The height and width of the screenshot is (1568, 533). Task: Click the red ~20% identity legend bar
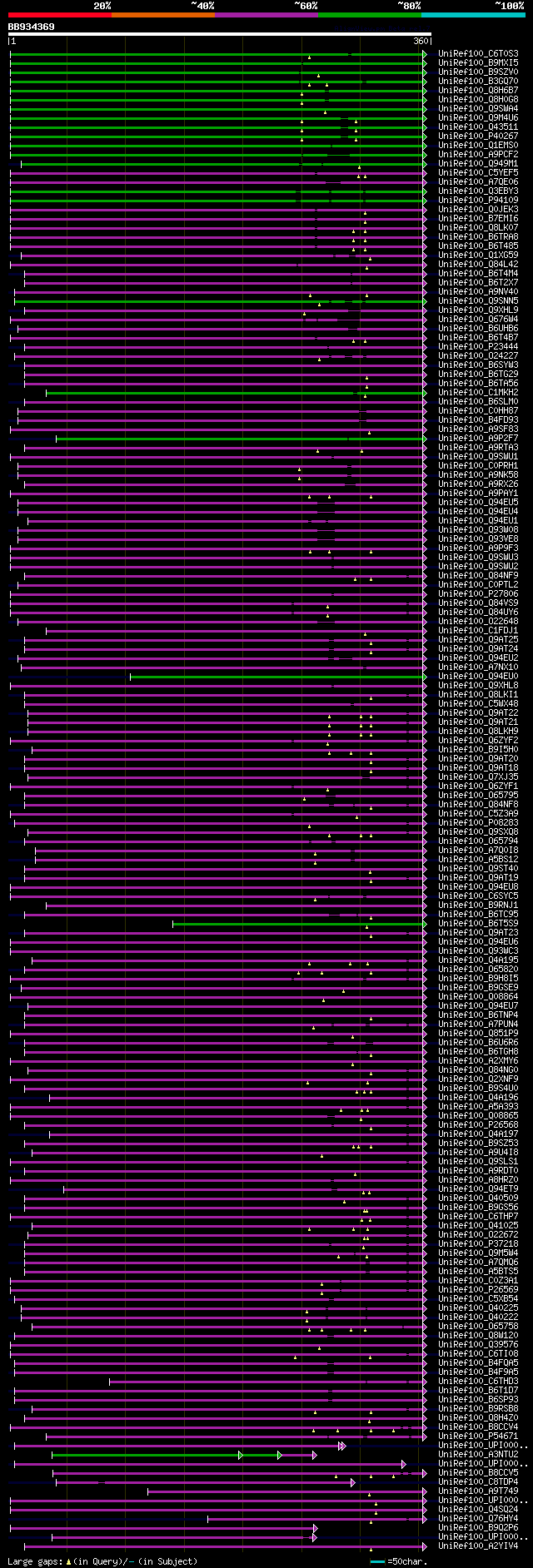click(59, 14)
